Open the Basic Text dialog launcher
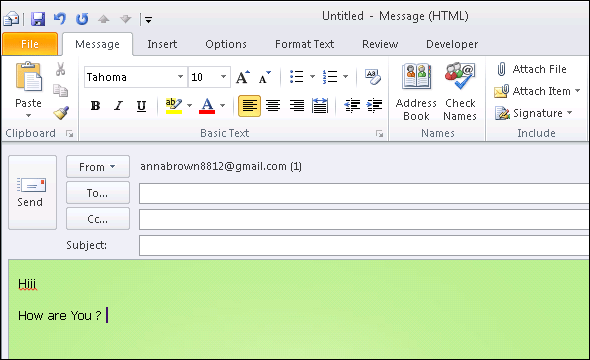The image size is (590, 360). pos(380,134)
